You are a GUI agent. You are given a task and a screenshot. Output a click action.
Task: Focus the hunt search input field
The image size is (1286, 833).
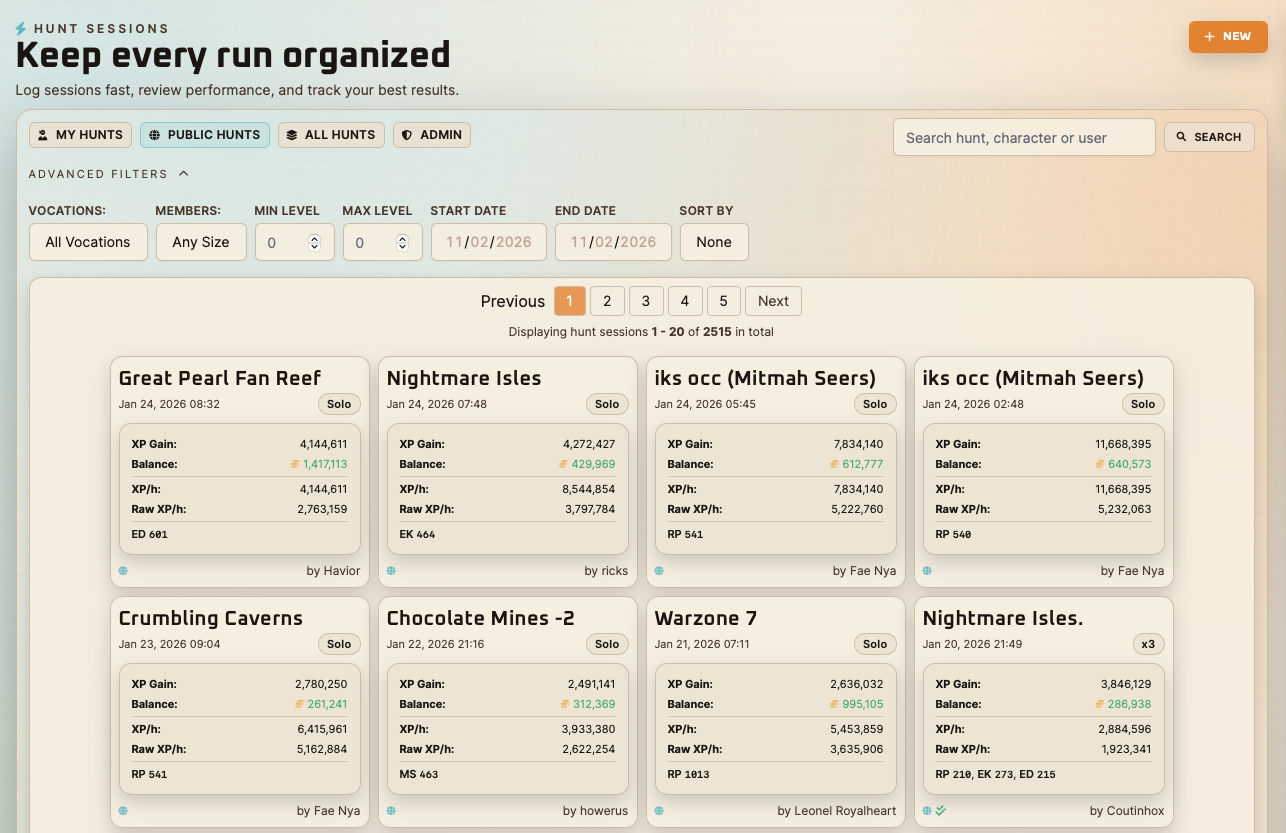coord(1023,138)
